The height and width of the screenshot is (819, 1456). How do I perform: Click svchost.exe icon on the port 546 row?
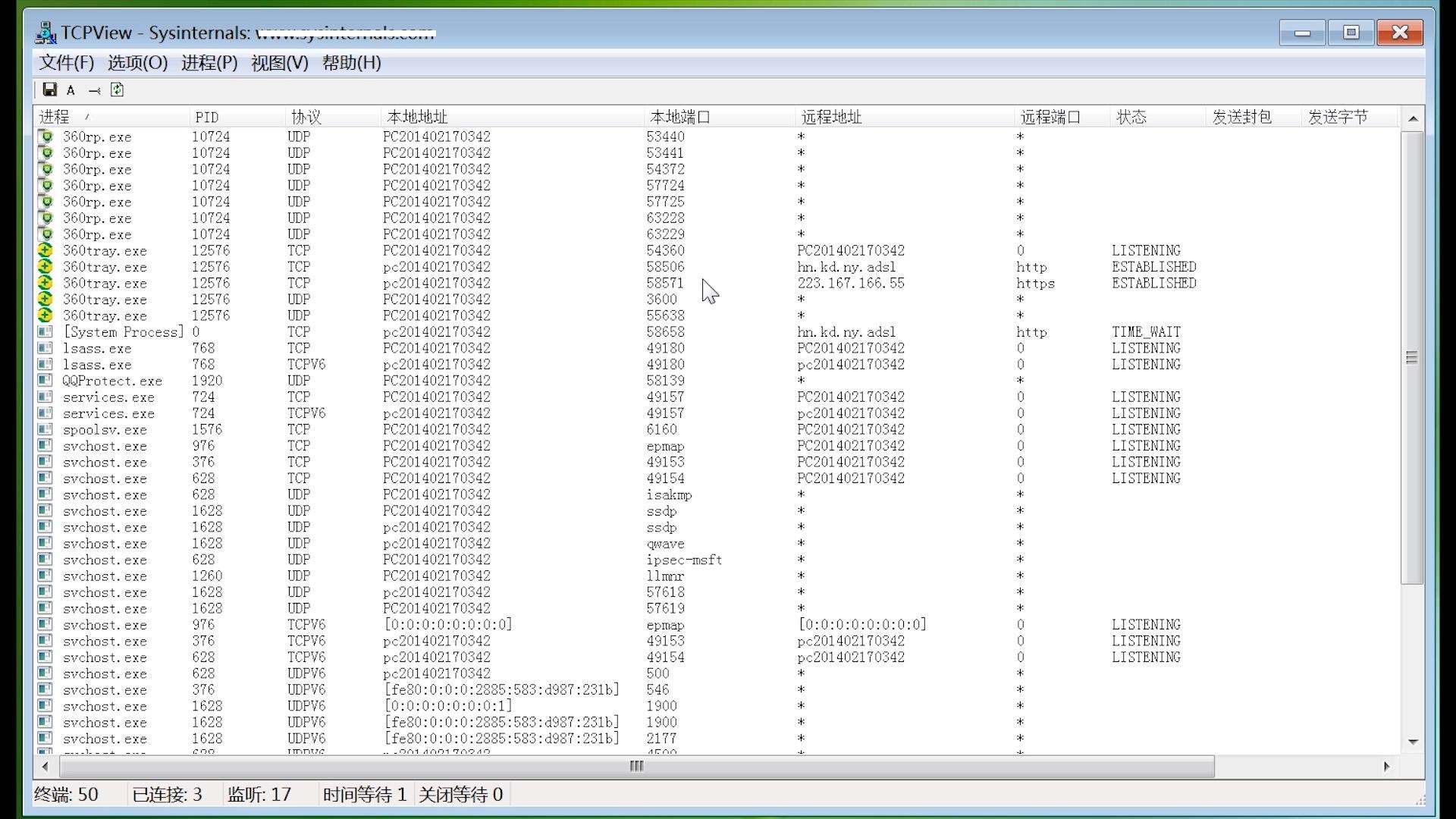pos(45,690)
